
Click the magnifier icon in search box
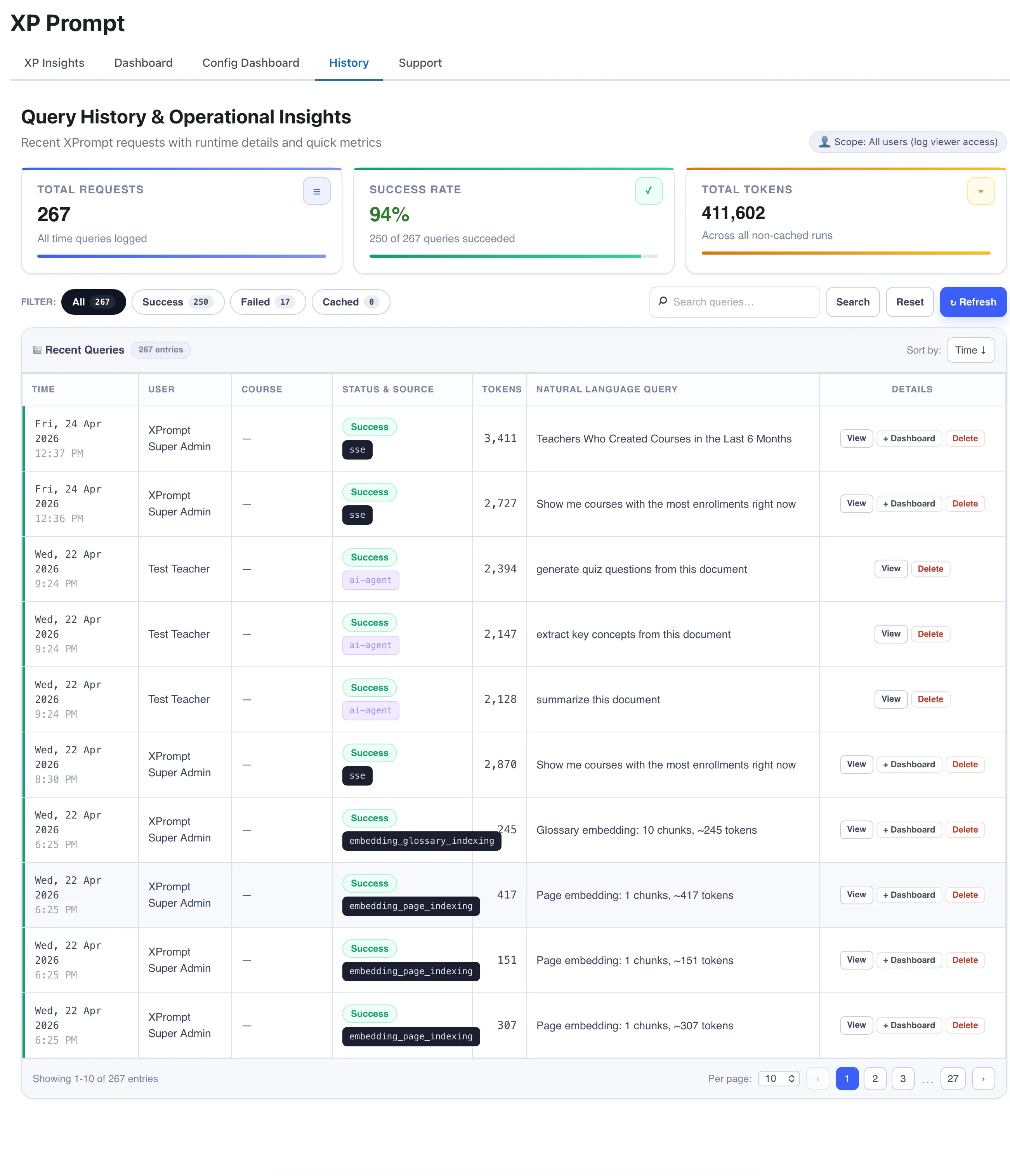point(663,302)
